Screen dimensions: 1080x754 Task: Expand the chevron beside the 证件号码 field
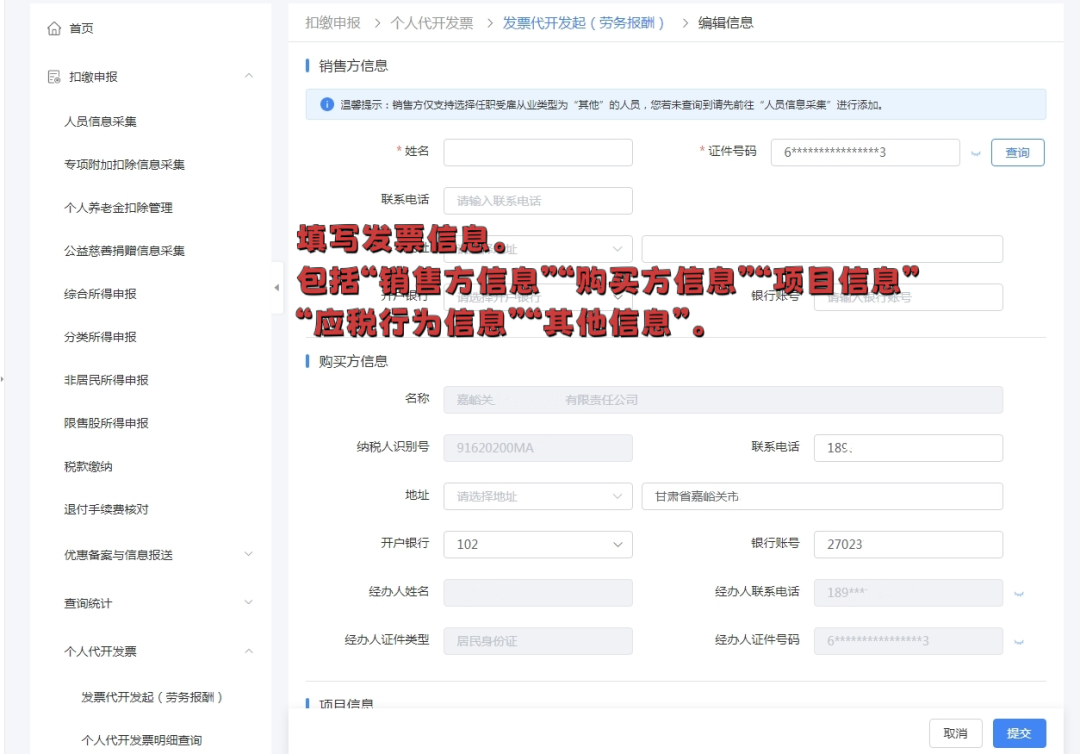(x=976, y=152)
